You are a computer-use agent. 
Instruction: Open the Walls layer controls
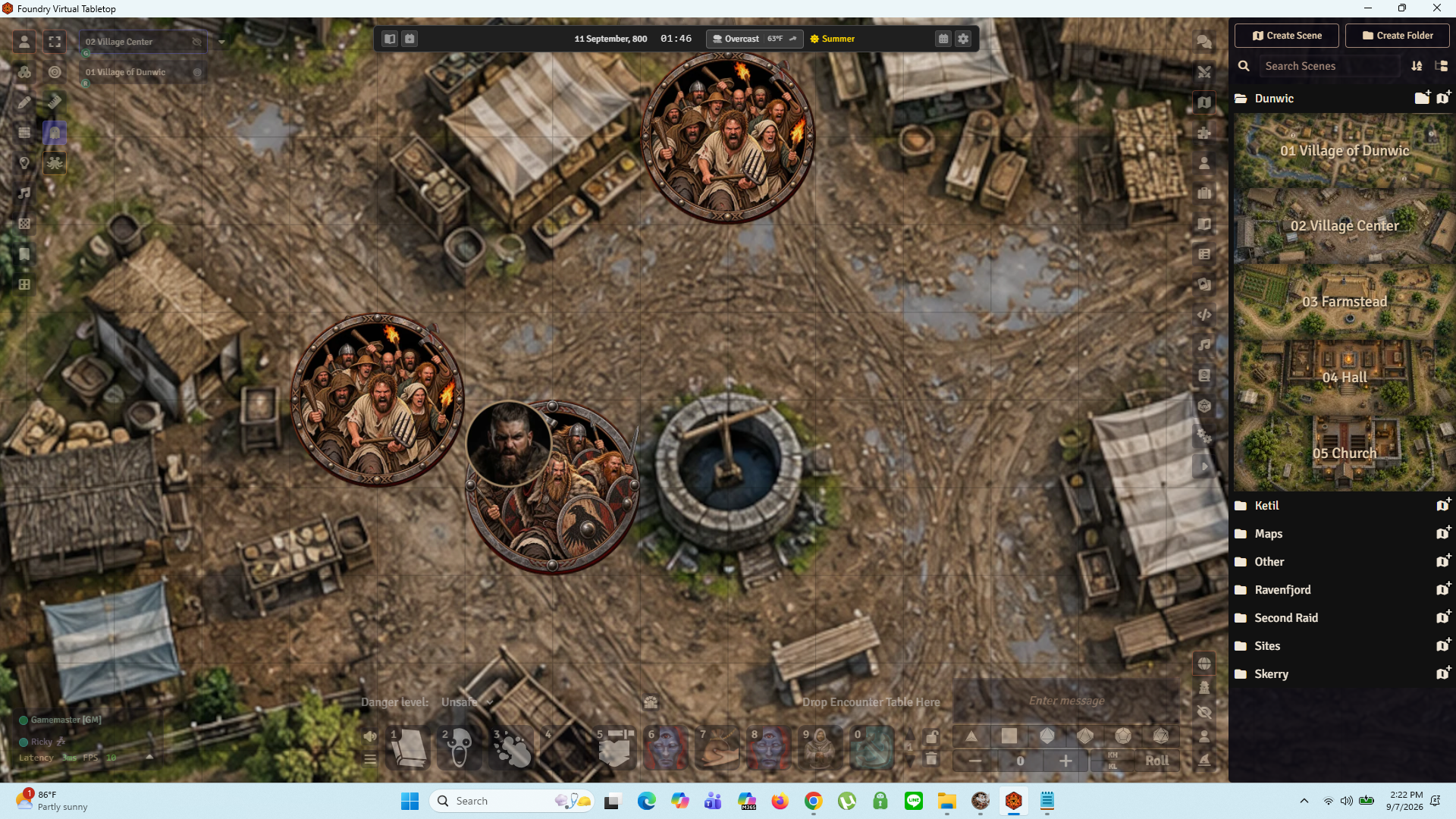[x=24, y=133]
